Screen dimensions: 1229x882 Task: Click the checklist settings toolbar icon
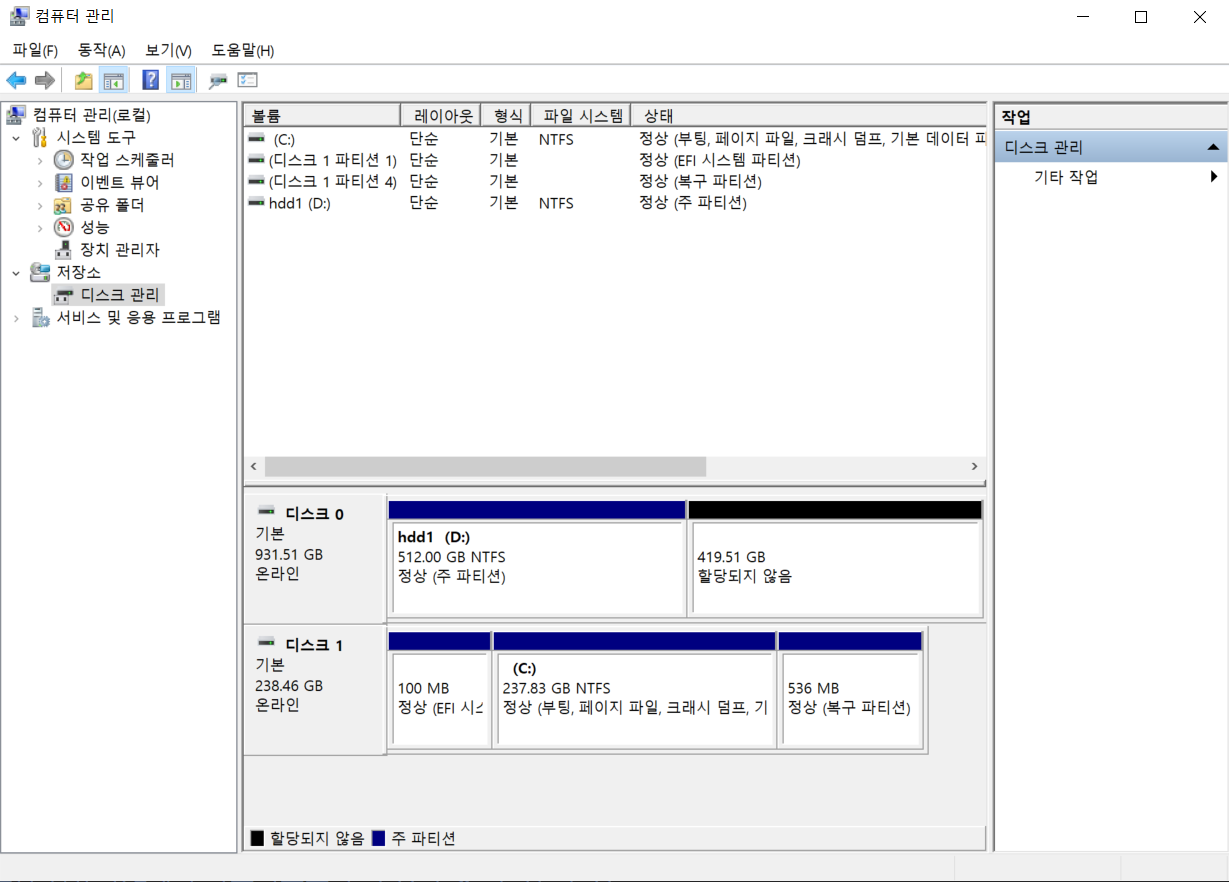pyautogui.click(x=247, y=81)
